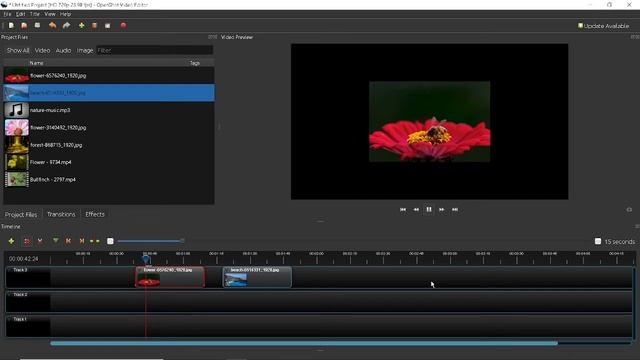640x360 pixels.
Task: Rewind the video preview
Action: click(x=416, y=209)
